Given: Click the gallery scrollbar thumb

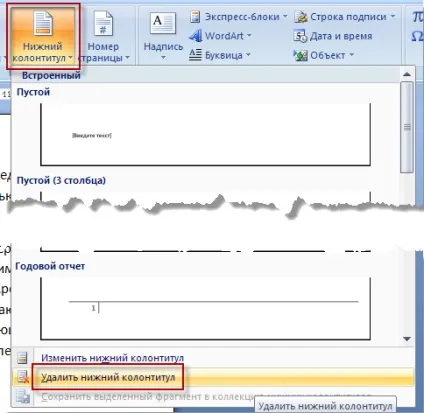Looking at the screenshot, I should [407, 127].
